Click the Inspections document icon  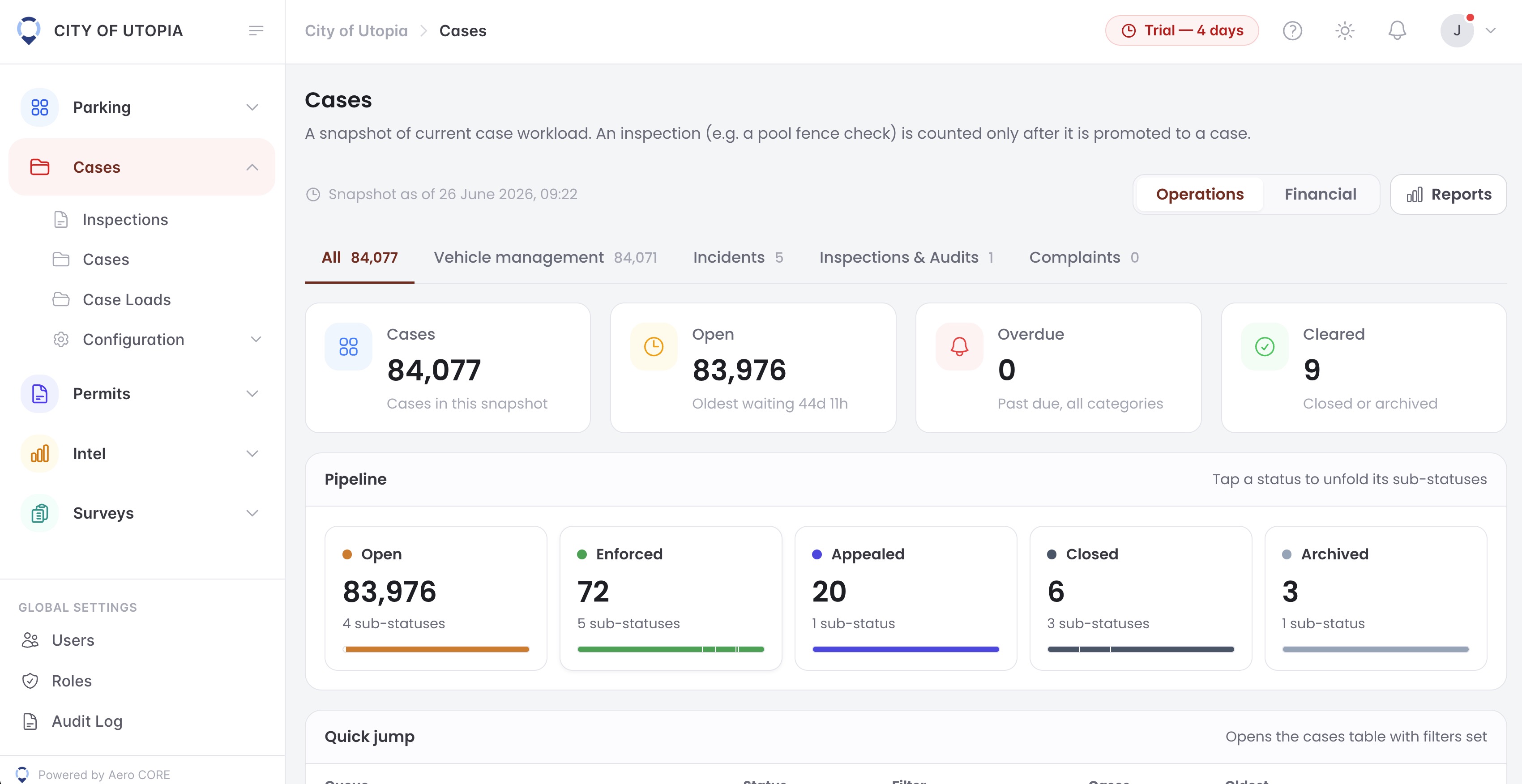click(x=61, y=220)
